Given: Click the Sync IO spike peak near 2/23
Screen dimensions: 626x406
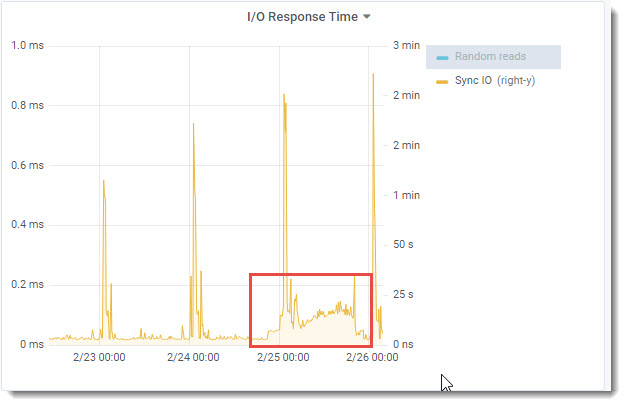Looking at the screenshot, I should [103, 181].
